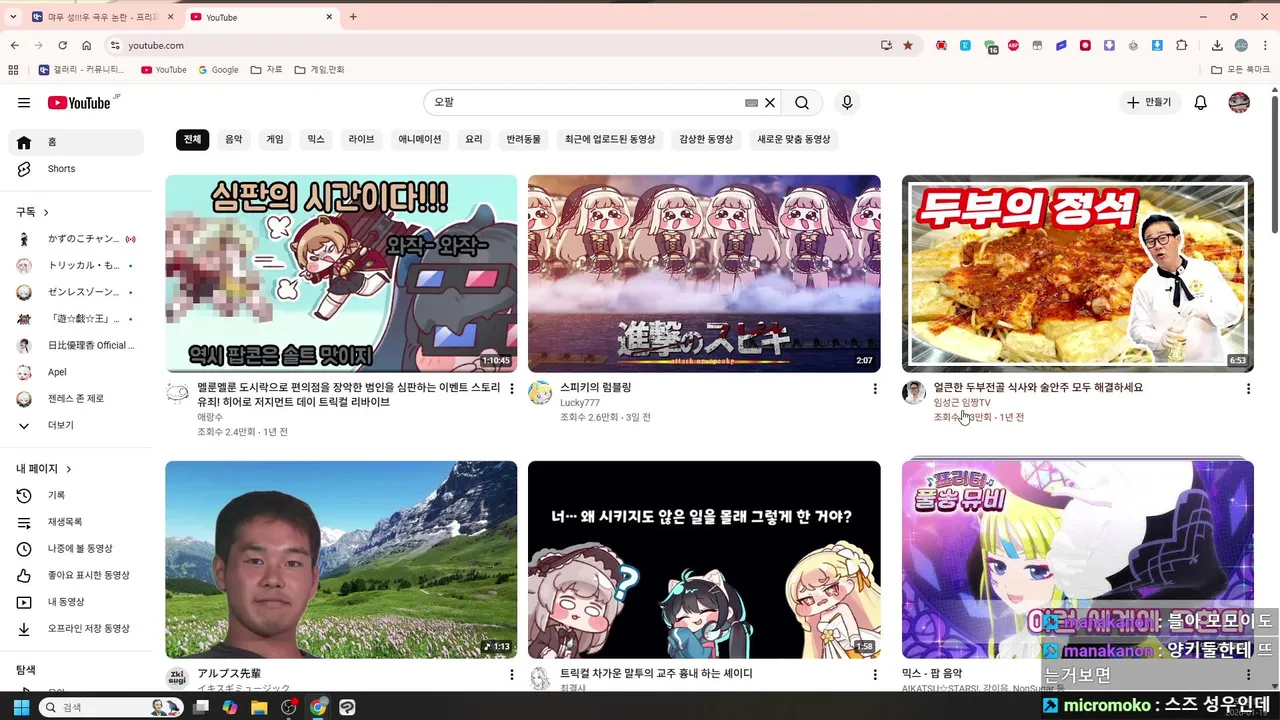
Task: Open the Windows Start menu
Action: click(x=21, y=707)
